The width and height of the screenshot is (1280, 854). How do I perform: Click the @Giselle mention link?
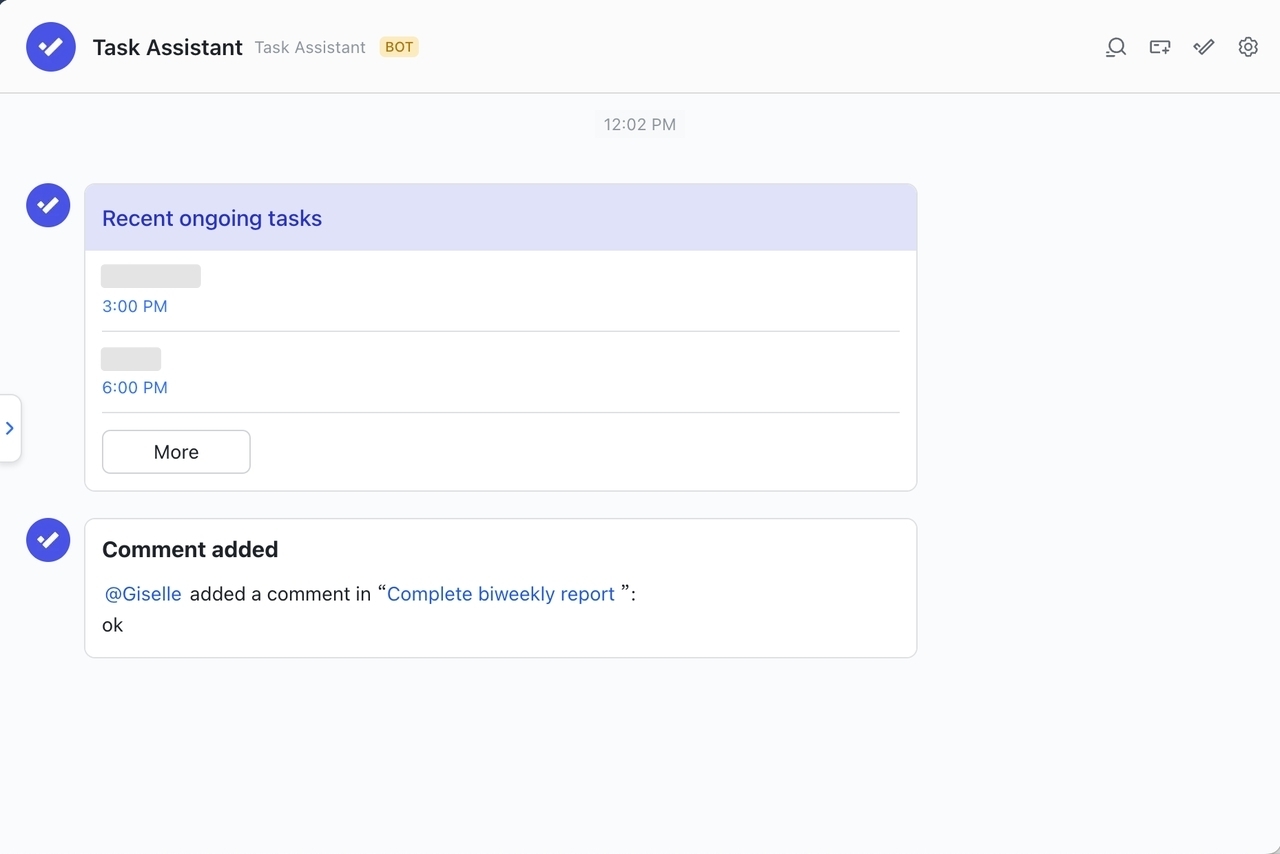pyautogui.click(x=142, y=593)
